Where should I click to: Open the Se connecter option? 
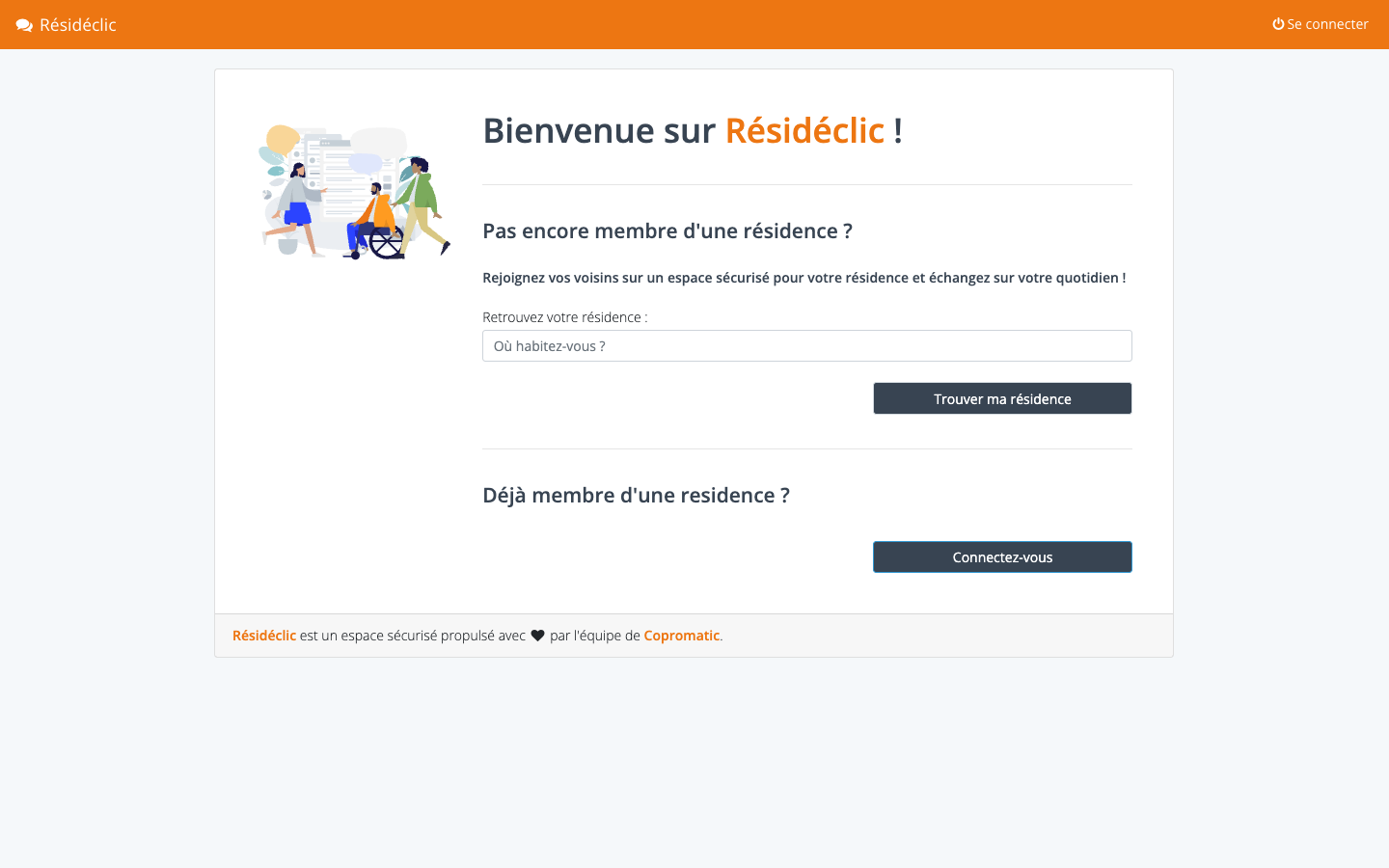coord(1327,24)
